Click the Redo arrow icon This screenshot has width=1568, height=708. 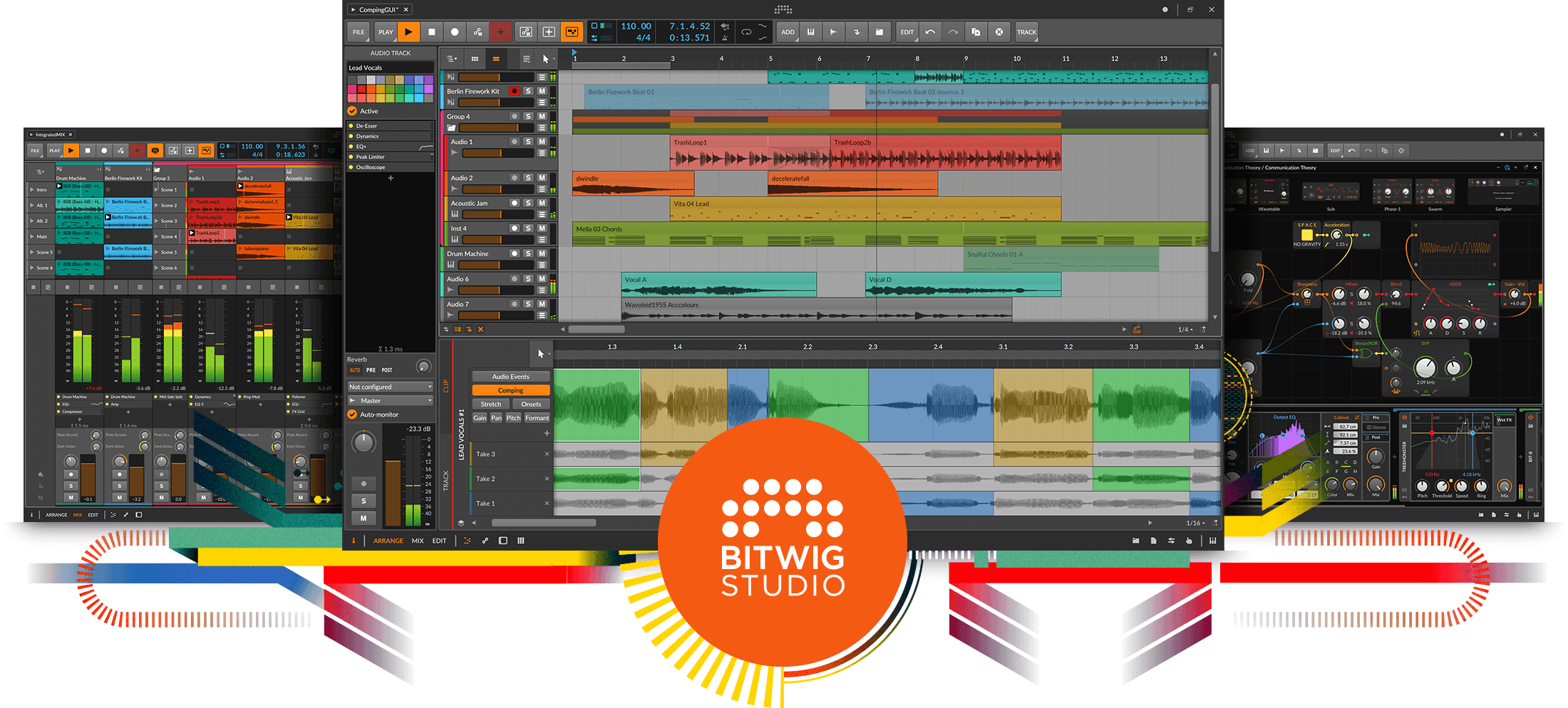tap(953, 32)
